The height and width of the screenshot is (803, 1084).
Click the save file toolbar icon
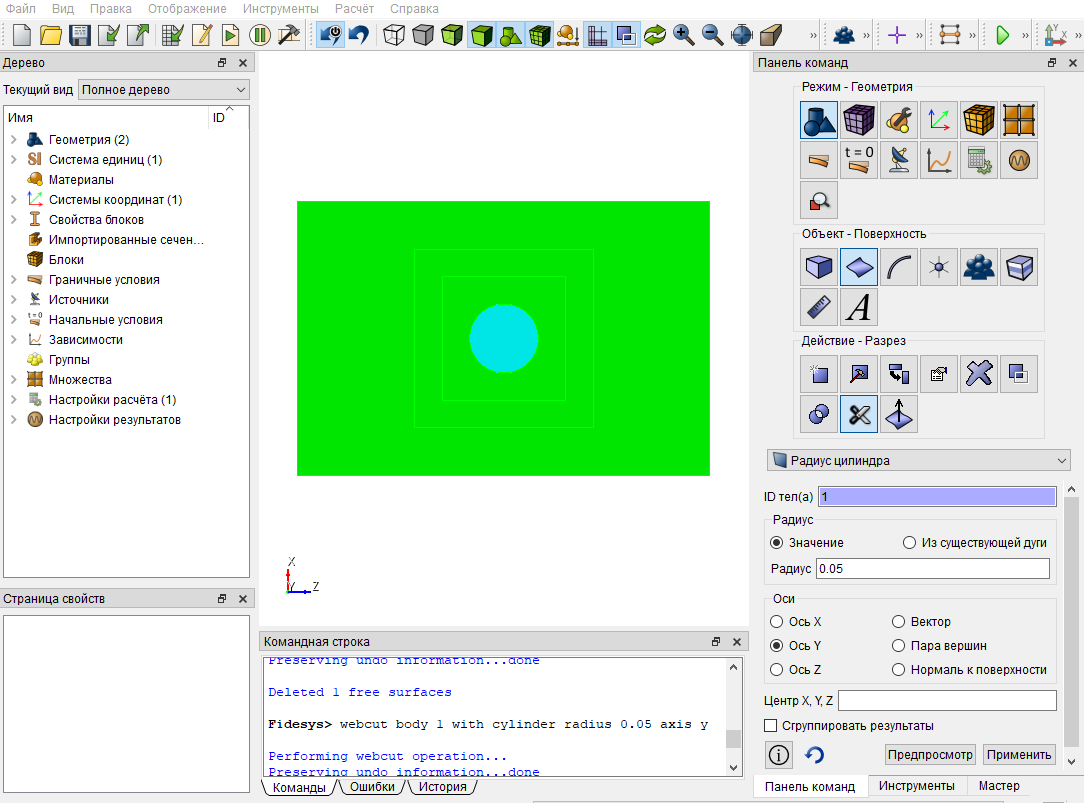tap(80, 35)
